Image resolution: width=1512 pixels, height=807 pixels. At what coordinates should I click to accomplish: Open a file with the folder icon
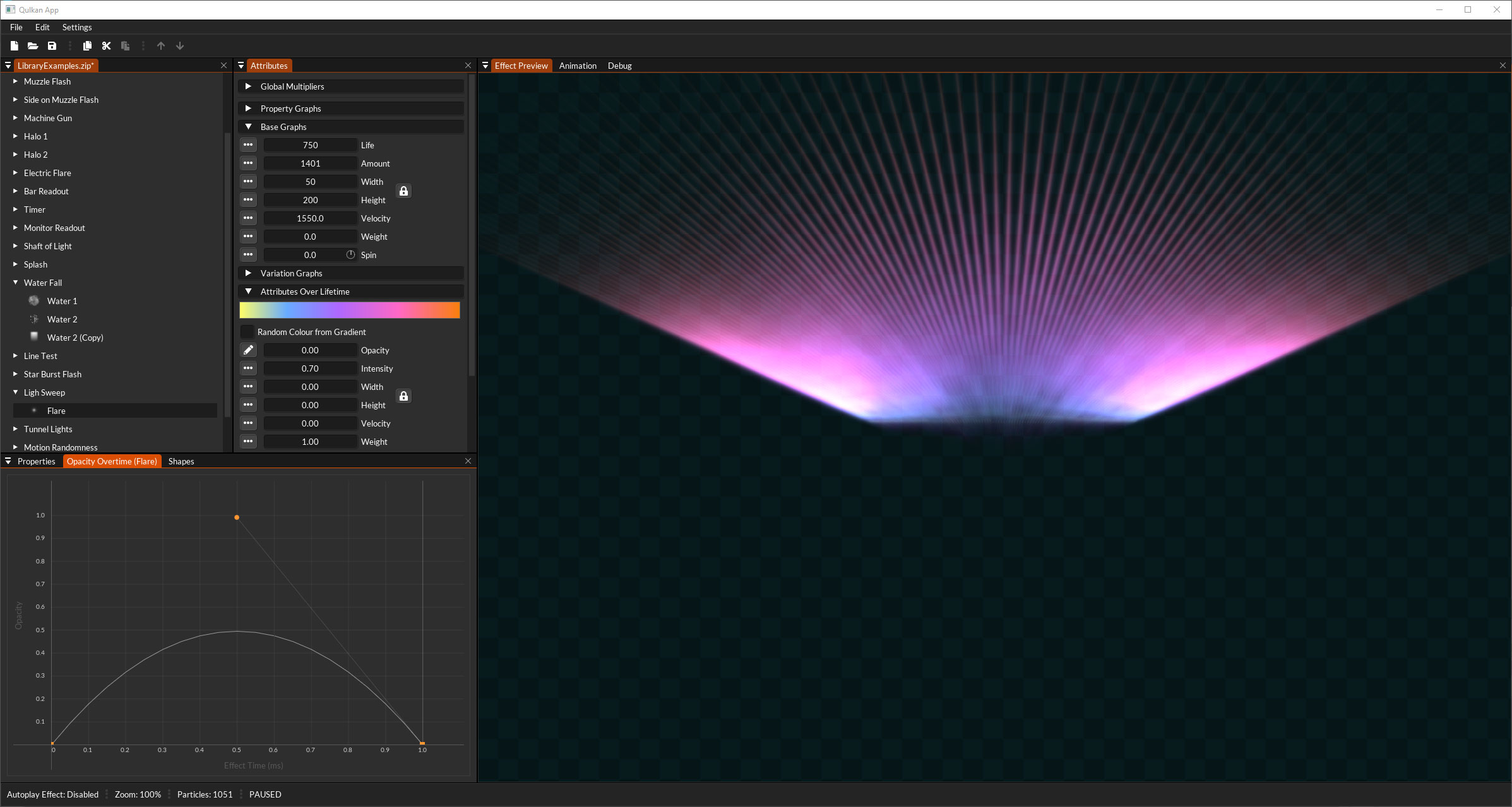[x=33, y=45]
